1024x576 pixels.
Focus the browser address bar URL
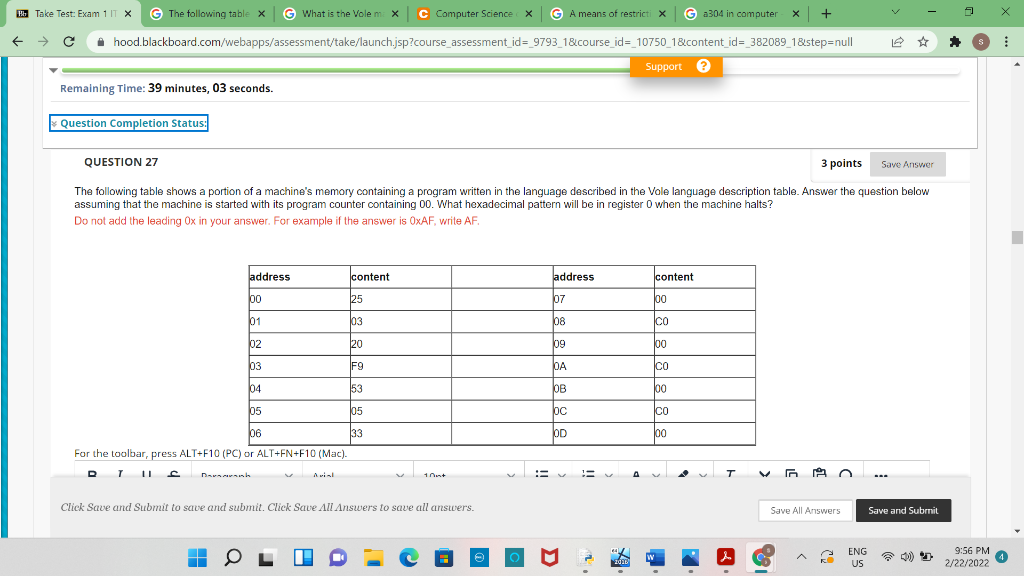483,42
